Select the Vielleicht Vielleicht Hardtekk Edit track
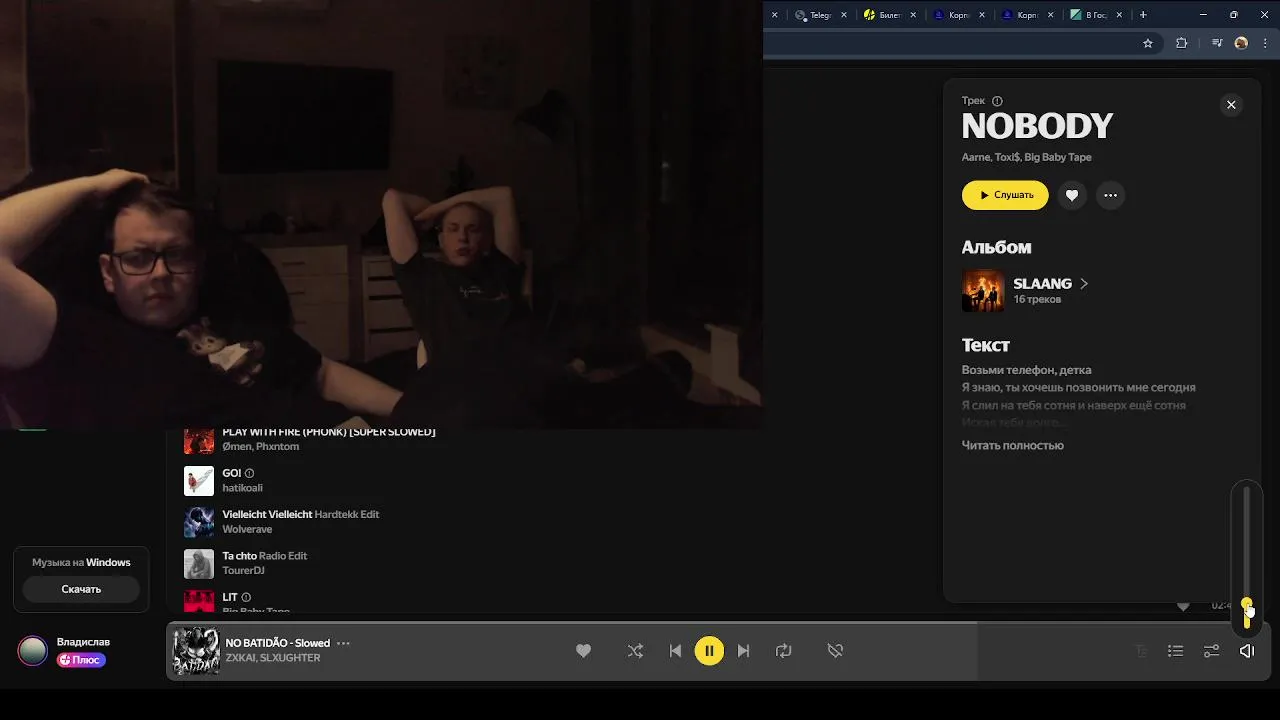The width and height of the screenshot is (1280, 720). [x=300, y=514]
